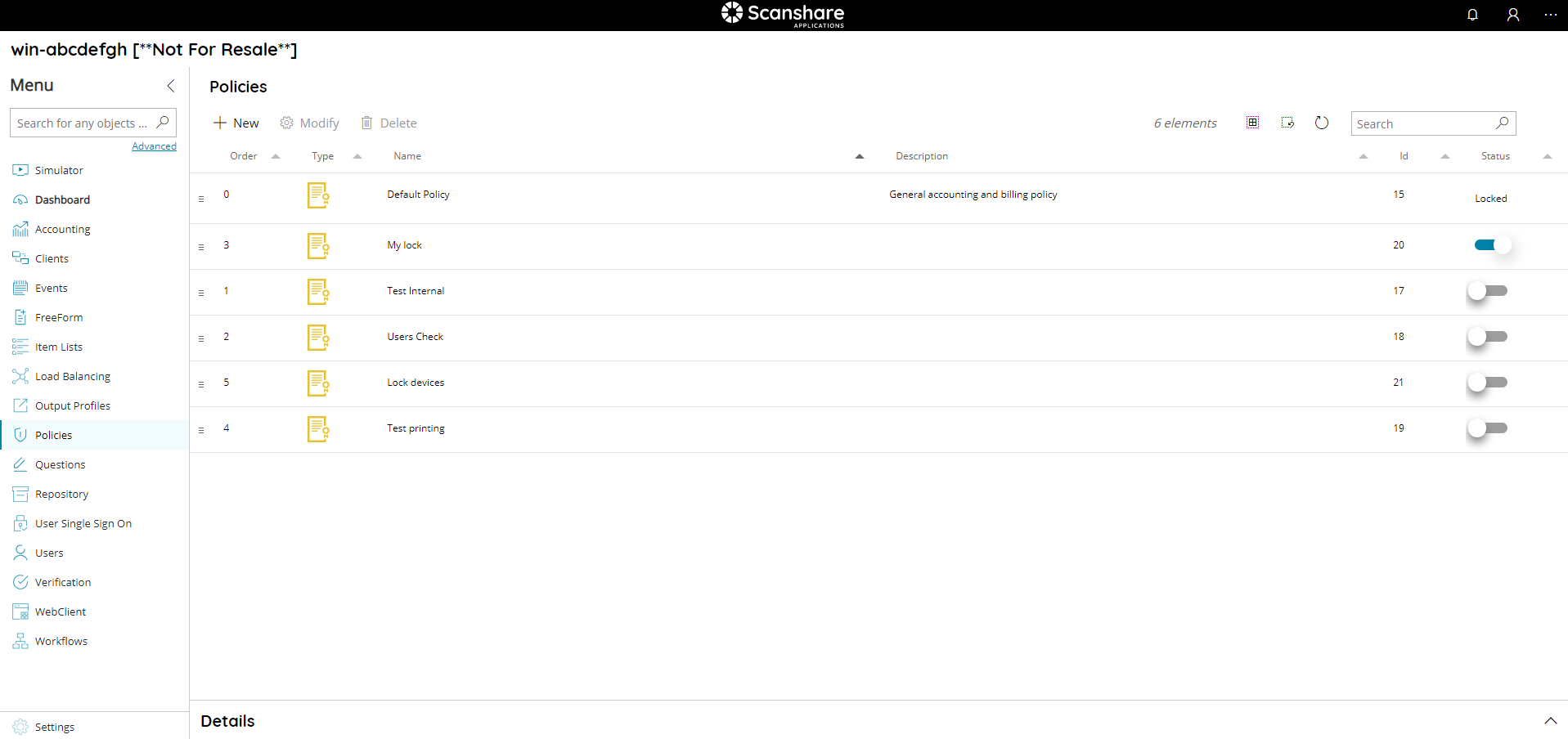Open the Advanced search link
This screenshot has width=1568, height=739.
[x=154, y=146]
